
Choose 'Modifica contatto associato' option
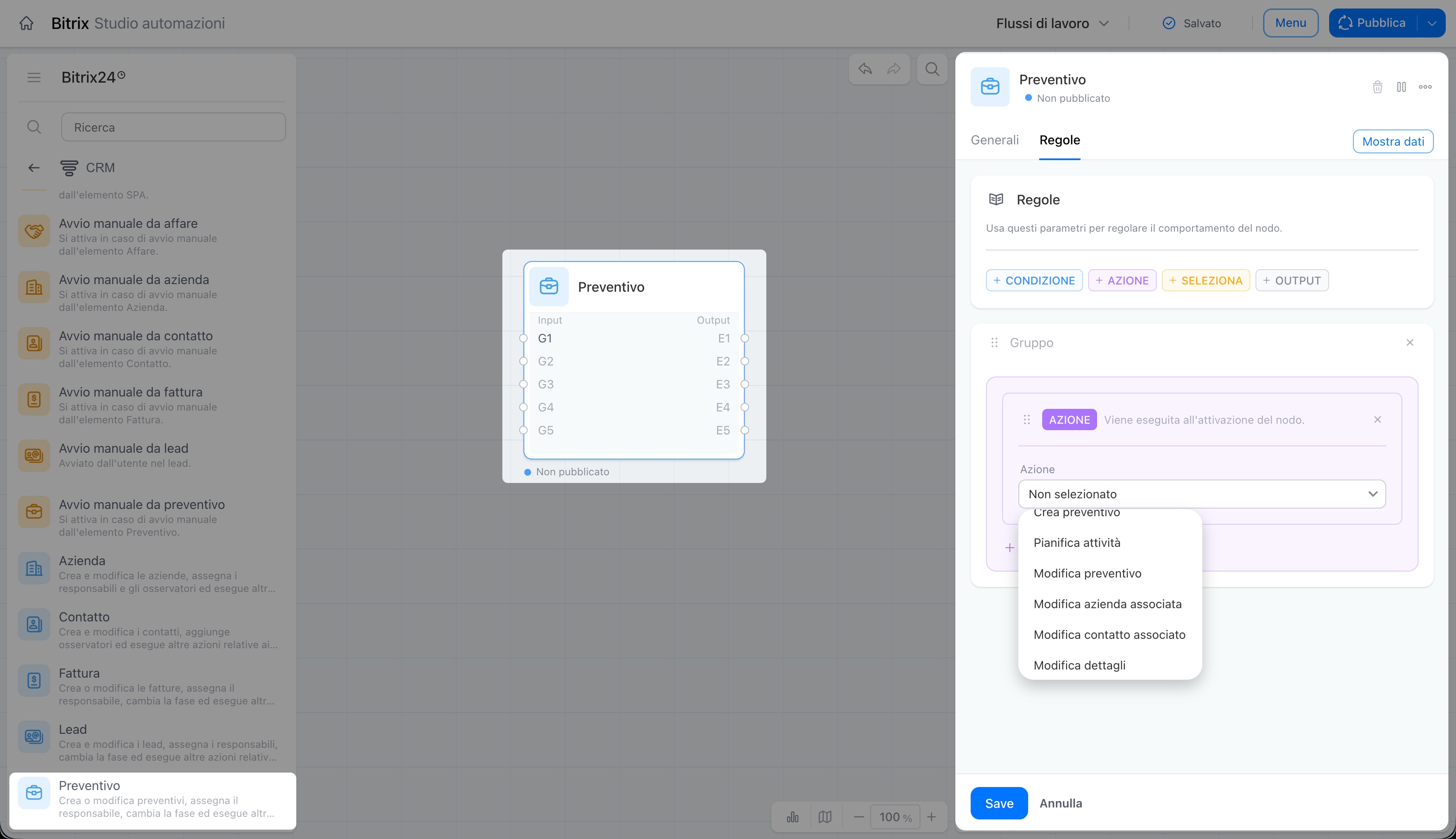point(1110,635)
